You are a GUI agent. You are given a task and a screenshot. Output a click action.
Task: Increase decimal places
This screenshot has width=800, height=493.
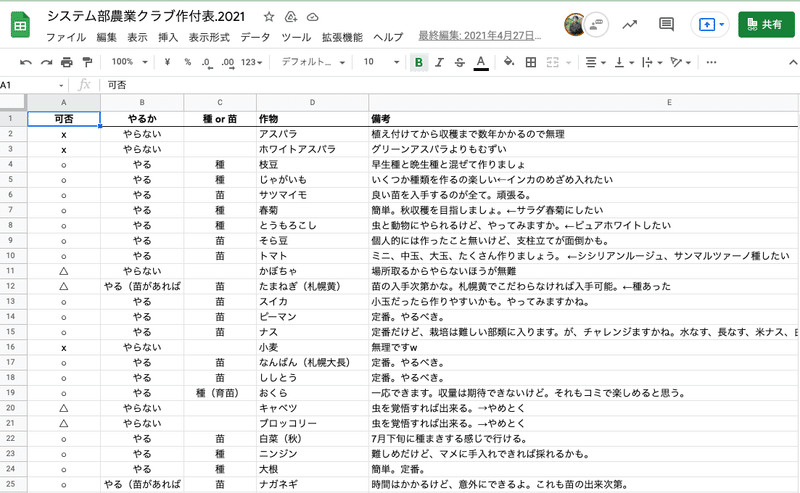228,63
